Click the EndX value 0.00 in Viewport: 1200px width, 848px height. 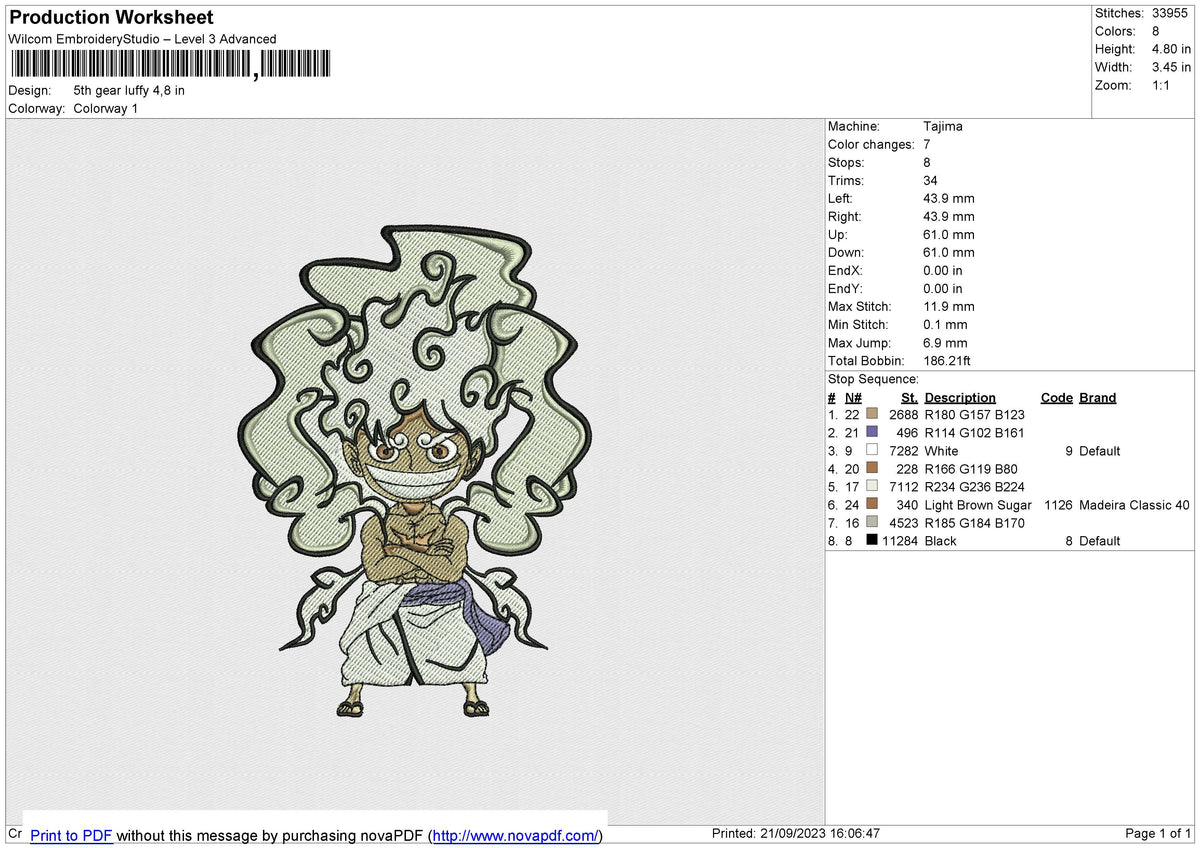tap(943, 271)
